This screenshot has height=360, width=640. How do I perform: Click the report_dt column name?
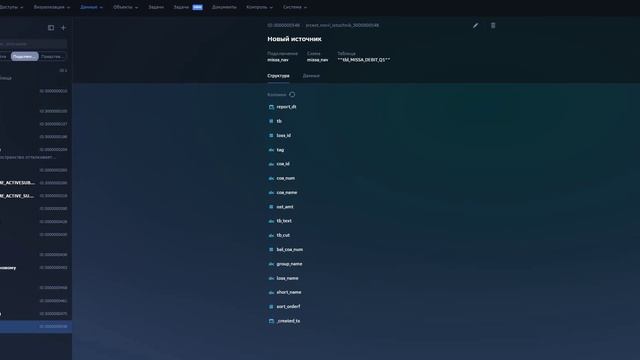pyautogui.click(x=287, y=107)
